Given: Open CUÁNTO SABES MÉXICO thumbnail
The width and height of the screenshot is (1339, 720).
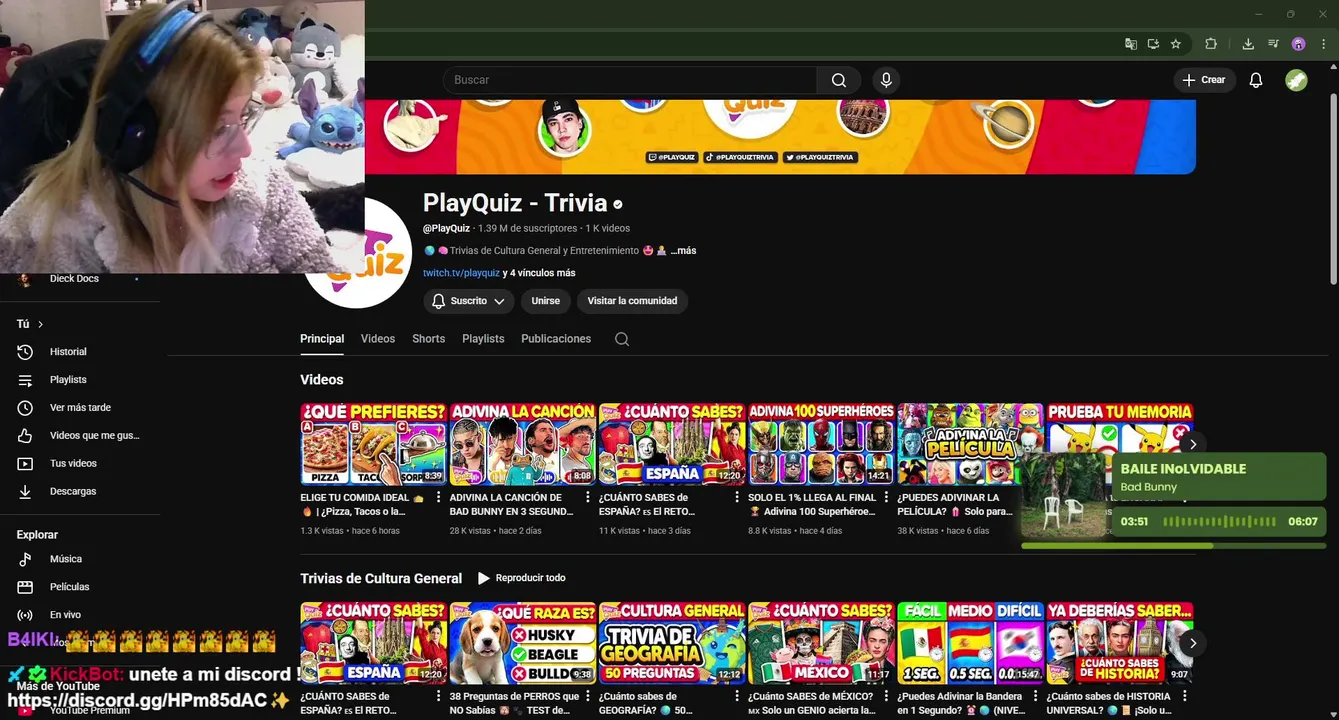Looking at the screenshot, I should [821, 643].
